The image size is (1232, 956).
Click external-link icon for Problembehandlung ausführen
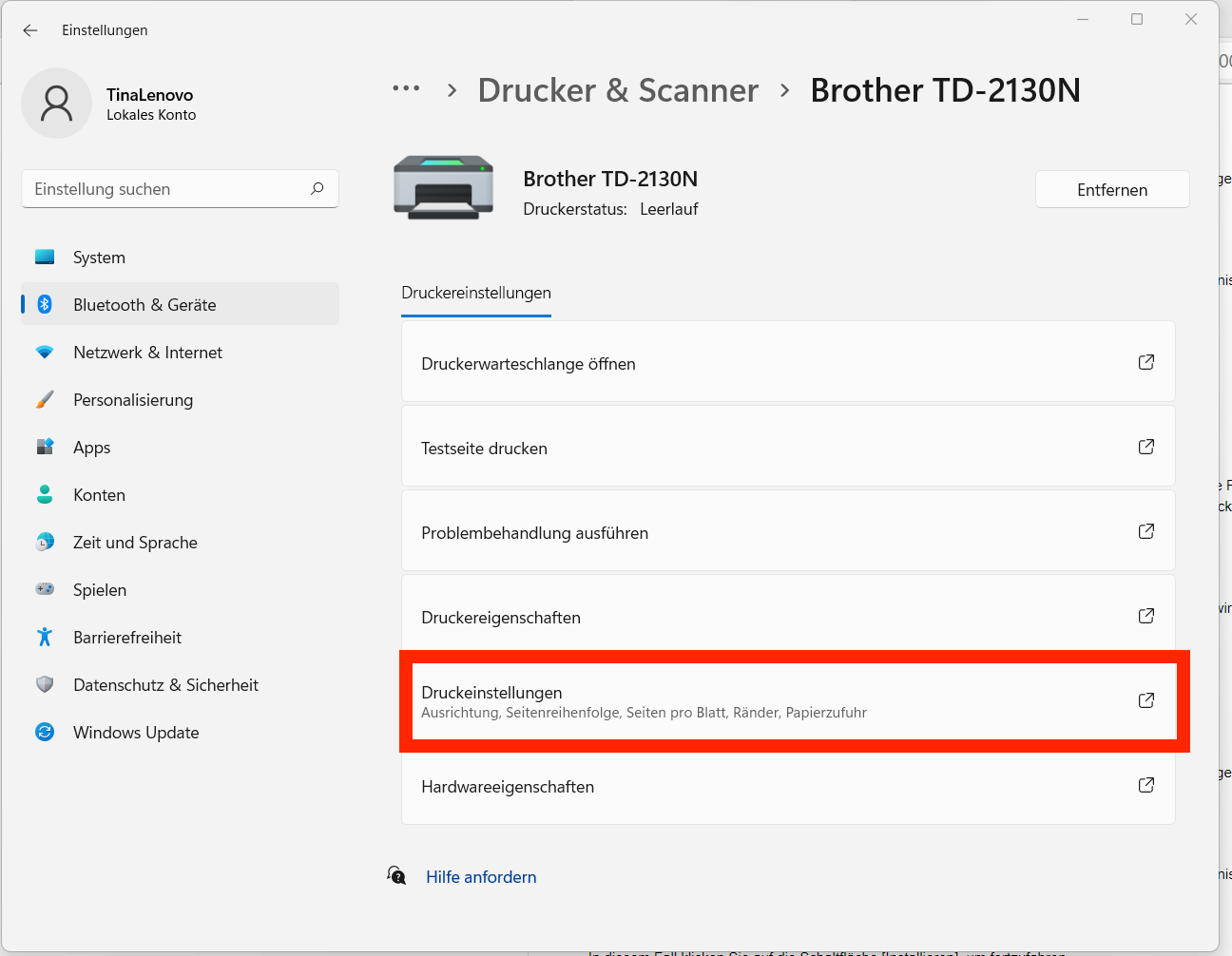tap(1146, 531)
